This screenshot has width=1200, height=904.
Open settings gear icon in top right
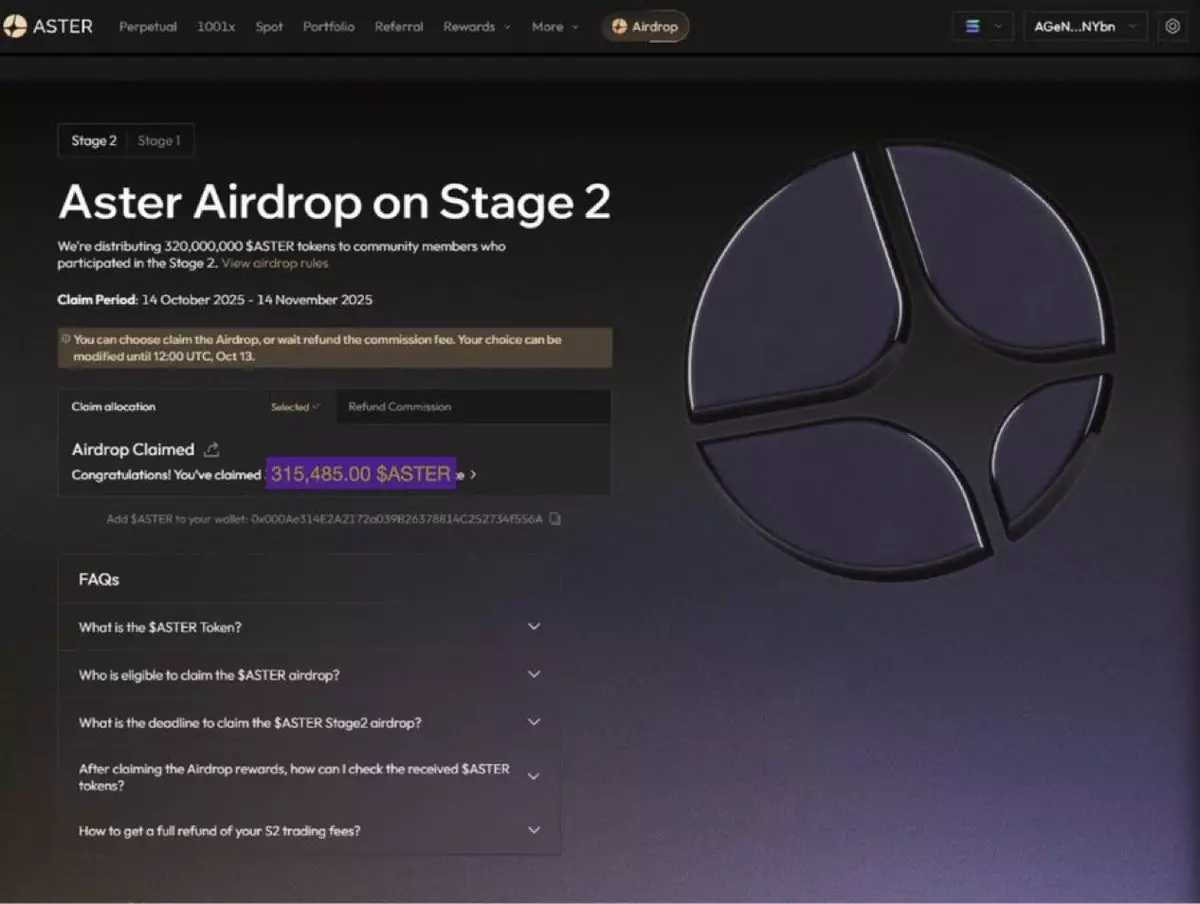1173,27
